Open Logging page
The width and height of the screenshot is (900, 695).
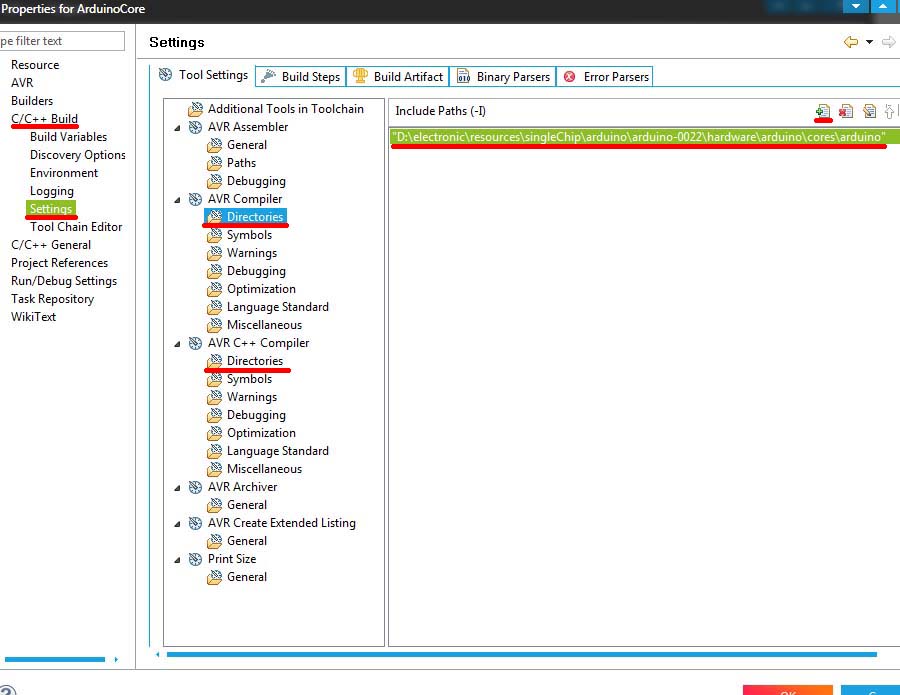tap(52, 191)
